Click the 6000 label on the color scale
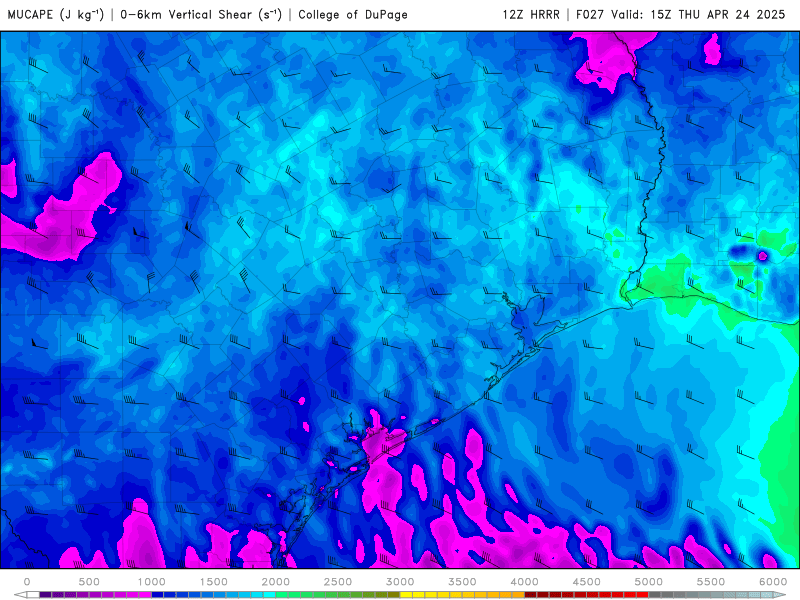This screenshot has width=800, height=600. 773,582
